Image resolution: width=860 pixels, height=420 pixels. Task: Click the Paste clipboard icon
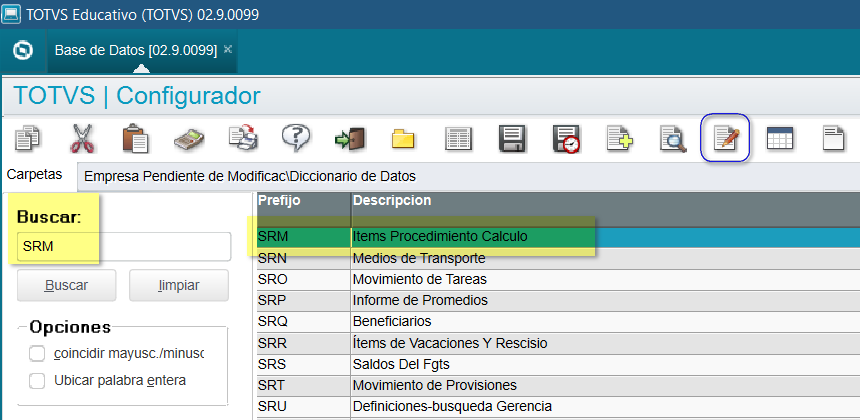tap(135, 138)
